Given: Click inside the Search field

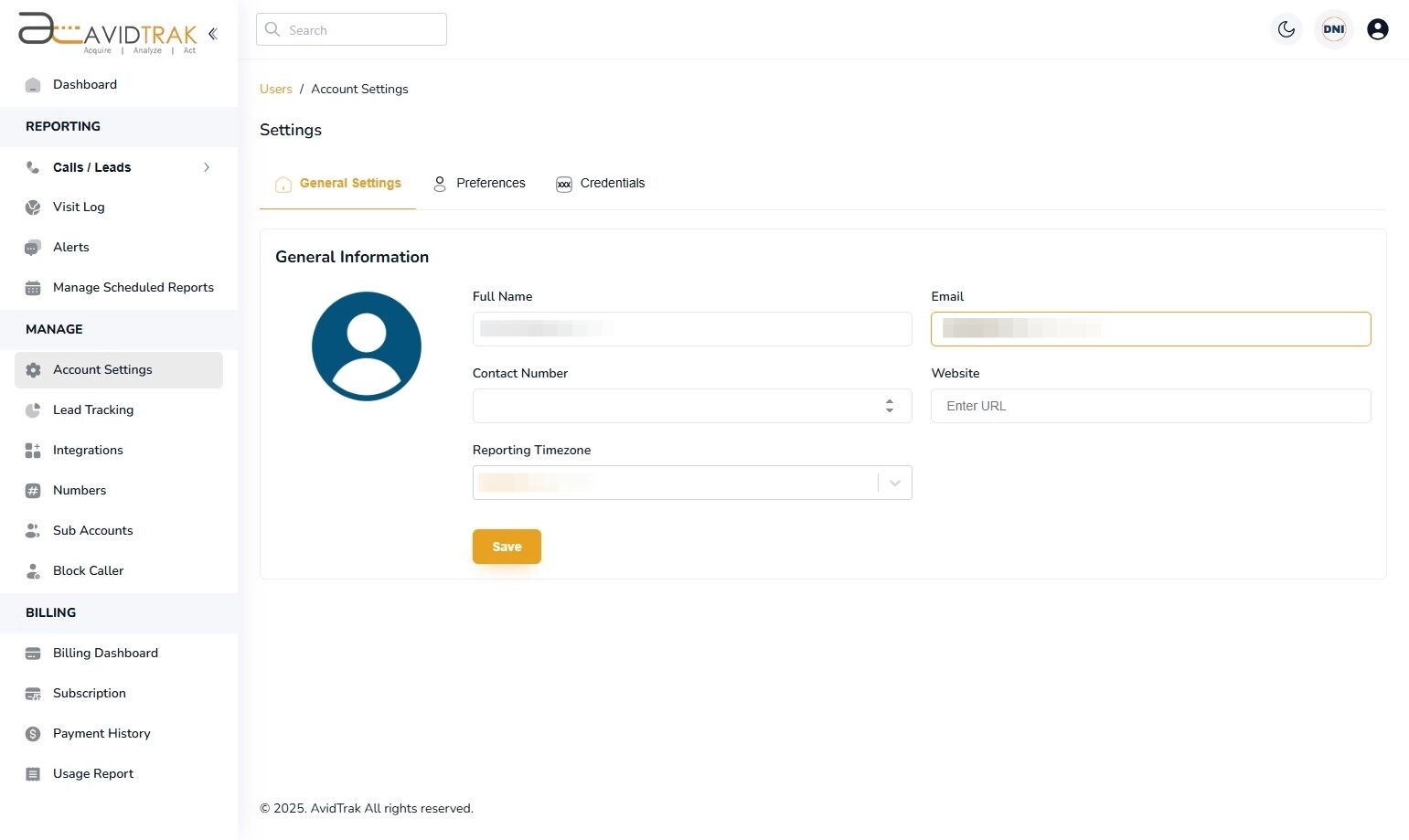Looking at the screenshot, I should tap(351, 29).
